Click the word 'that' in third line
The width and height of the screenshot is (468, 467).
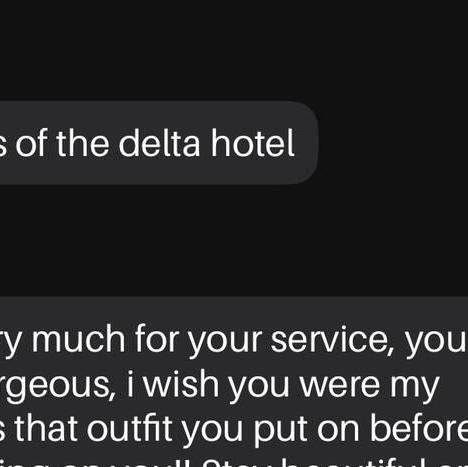click(x=46, y=428)
